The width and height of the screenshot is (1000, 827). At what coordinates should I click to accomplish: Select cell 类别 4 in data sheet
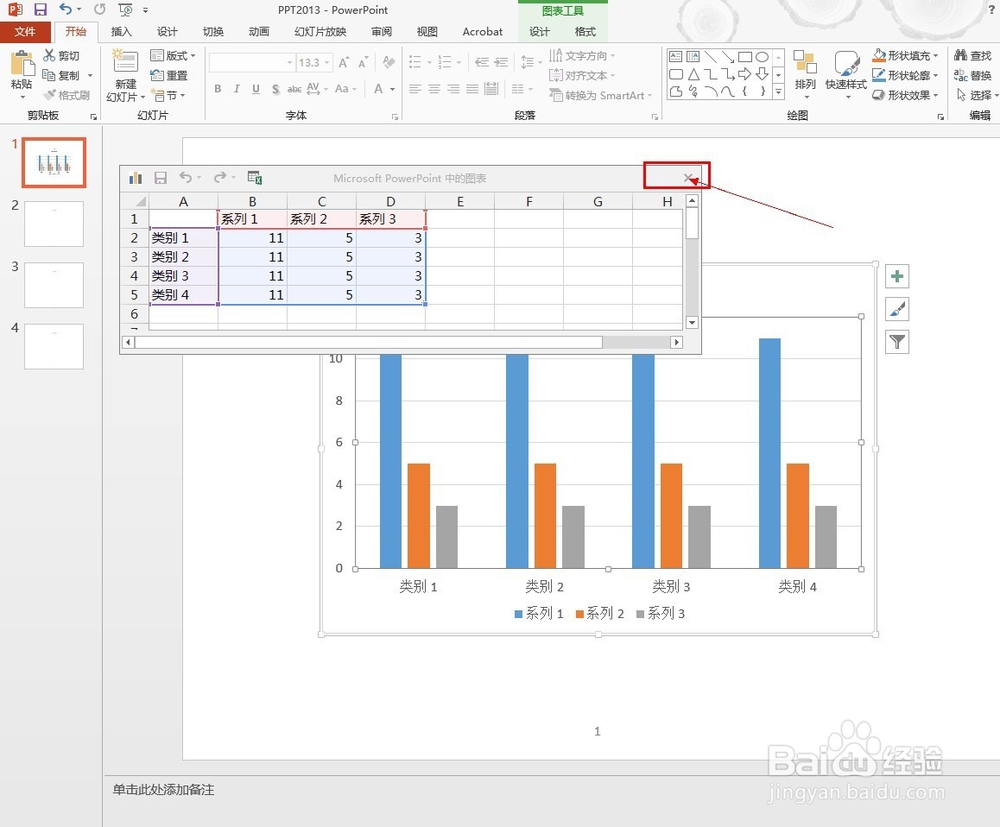click(x=184, y=295)
